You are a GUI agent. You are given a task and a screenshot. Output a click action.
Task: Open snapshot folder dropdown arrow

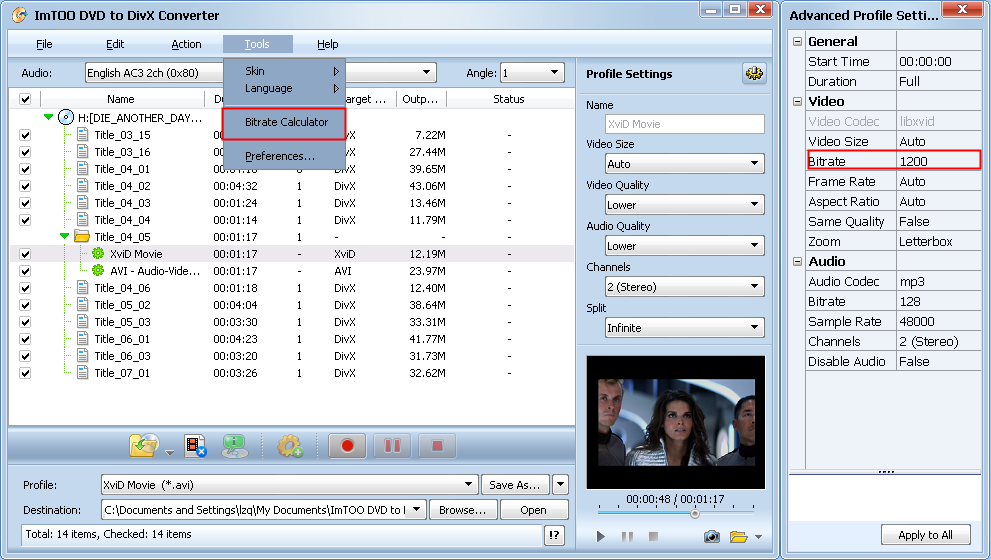758,537
